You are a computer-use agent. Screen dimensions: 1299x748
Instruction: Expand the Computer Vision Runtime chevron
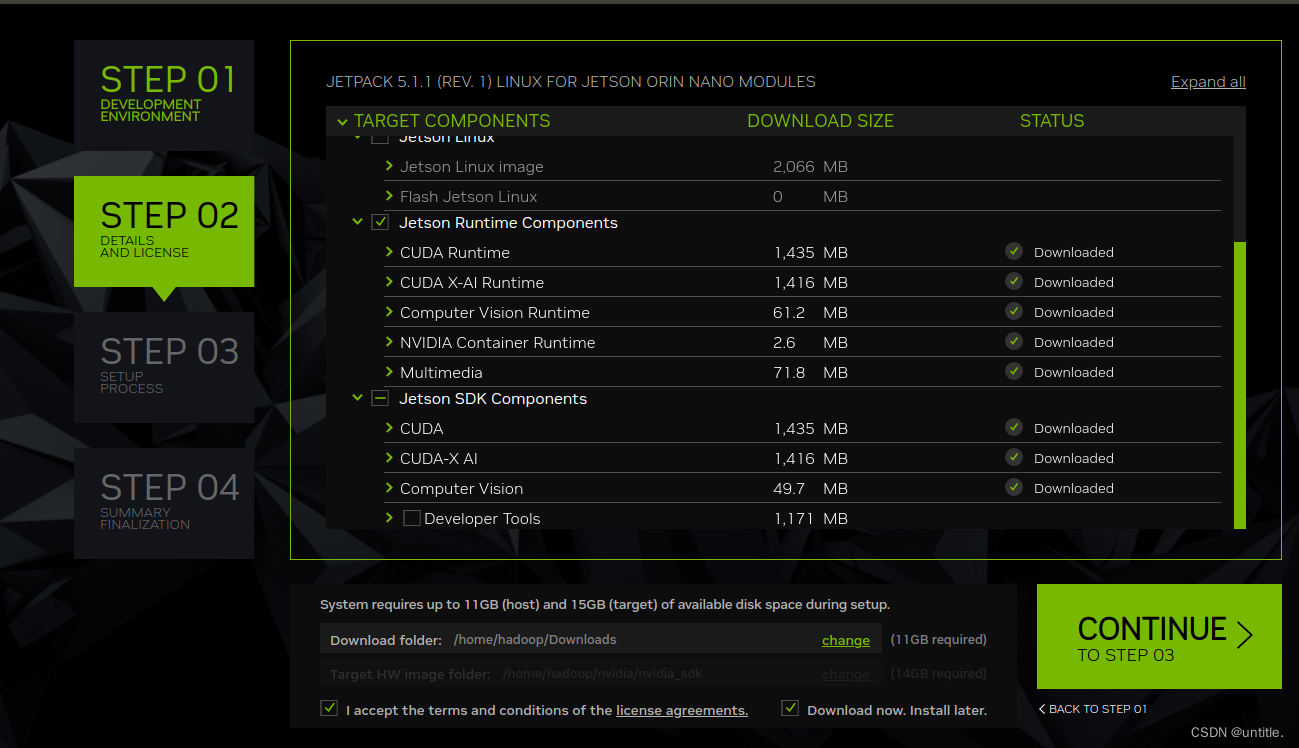pyautogui.click(x=389, y=312)
